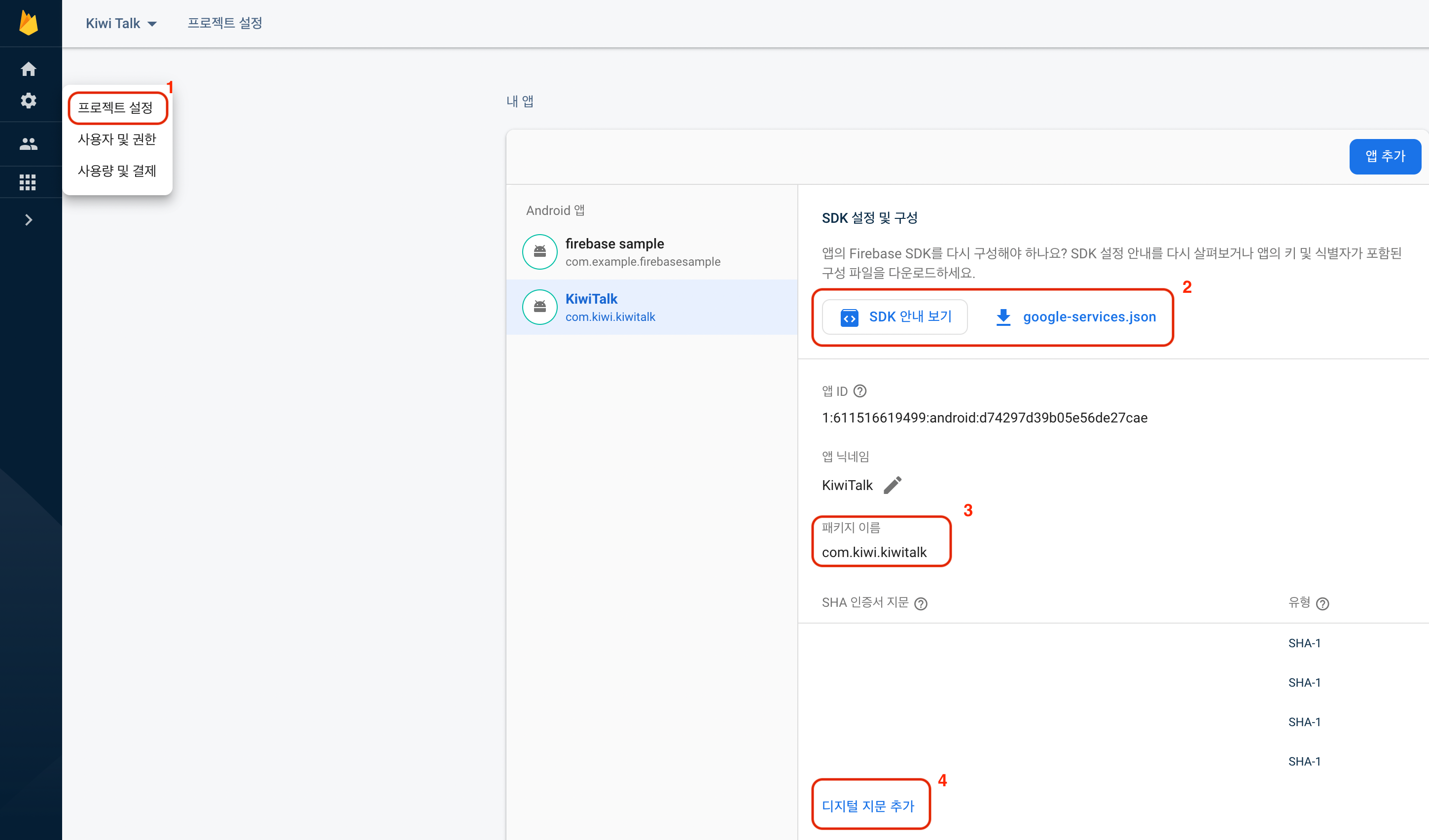This screenshot has width=1429, height=840.
Task: Download google-services.json file
Action: coord(1076,317)
